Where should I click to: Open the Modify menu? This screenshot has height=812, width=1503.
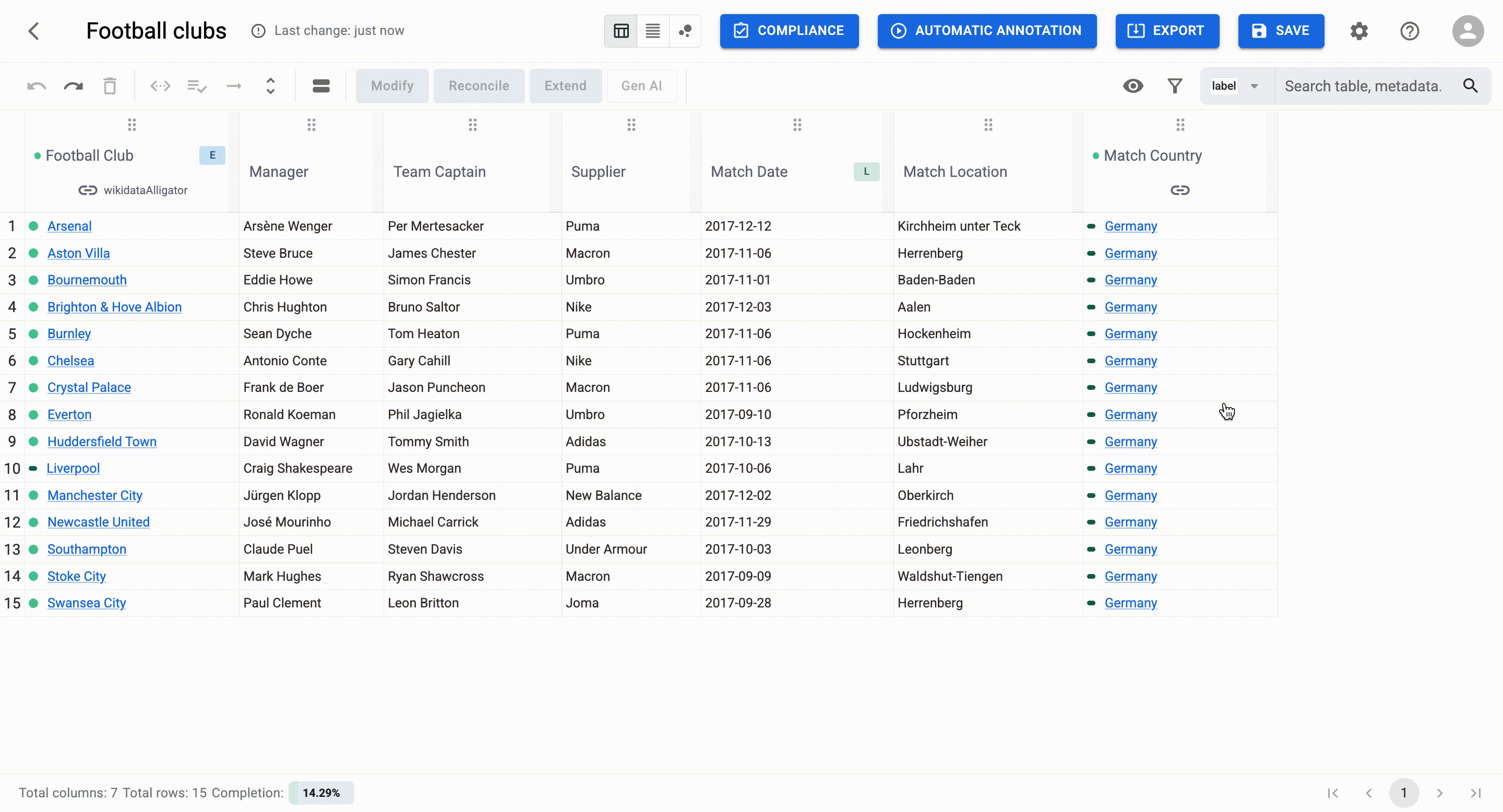tap(392, 86)
